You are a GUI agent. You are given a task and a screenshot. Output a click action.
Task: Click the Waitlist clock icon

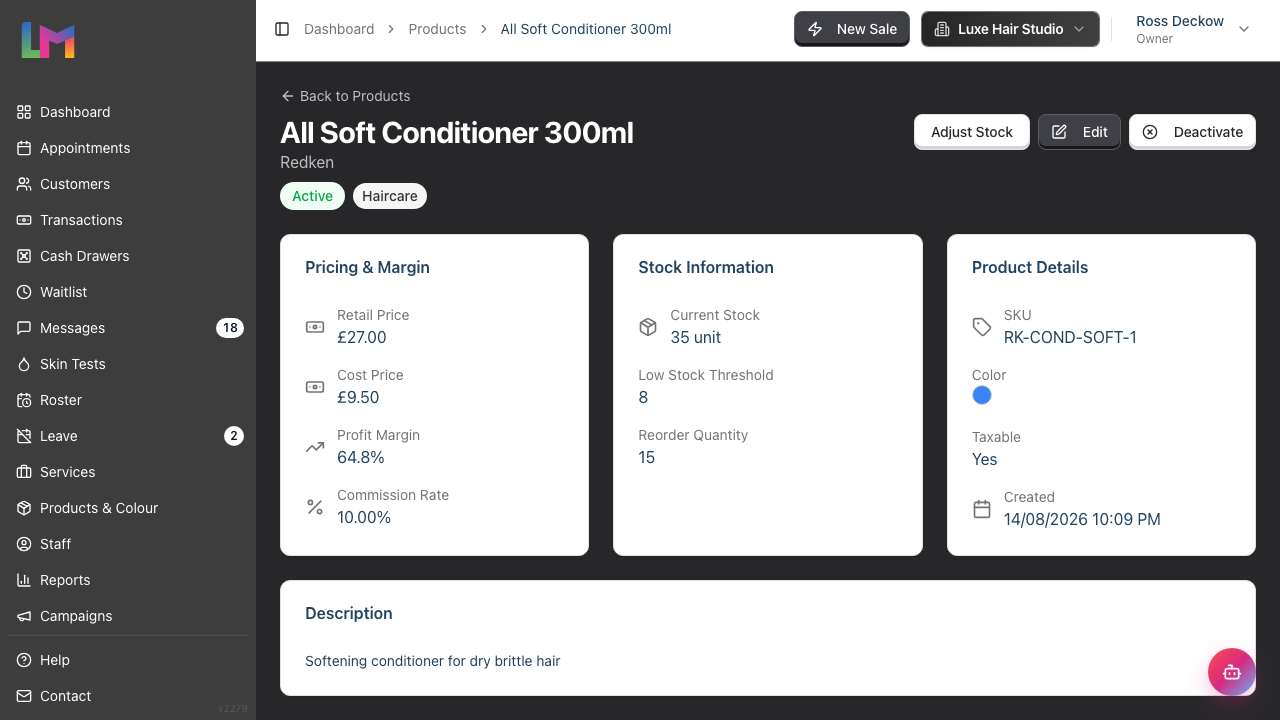coord(24,292)
